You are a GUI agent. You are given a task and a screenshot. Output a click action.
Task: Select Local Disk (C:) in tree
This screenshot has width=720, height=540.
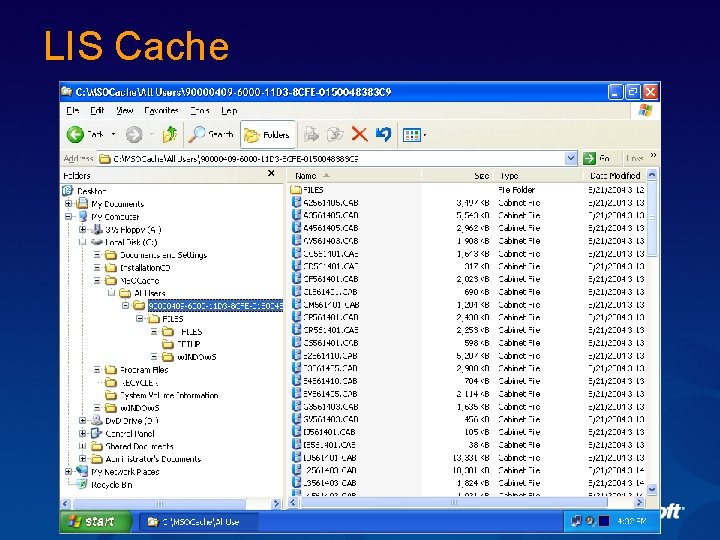(131, 242)
